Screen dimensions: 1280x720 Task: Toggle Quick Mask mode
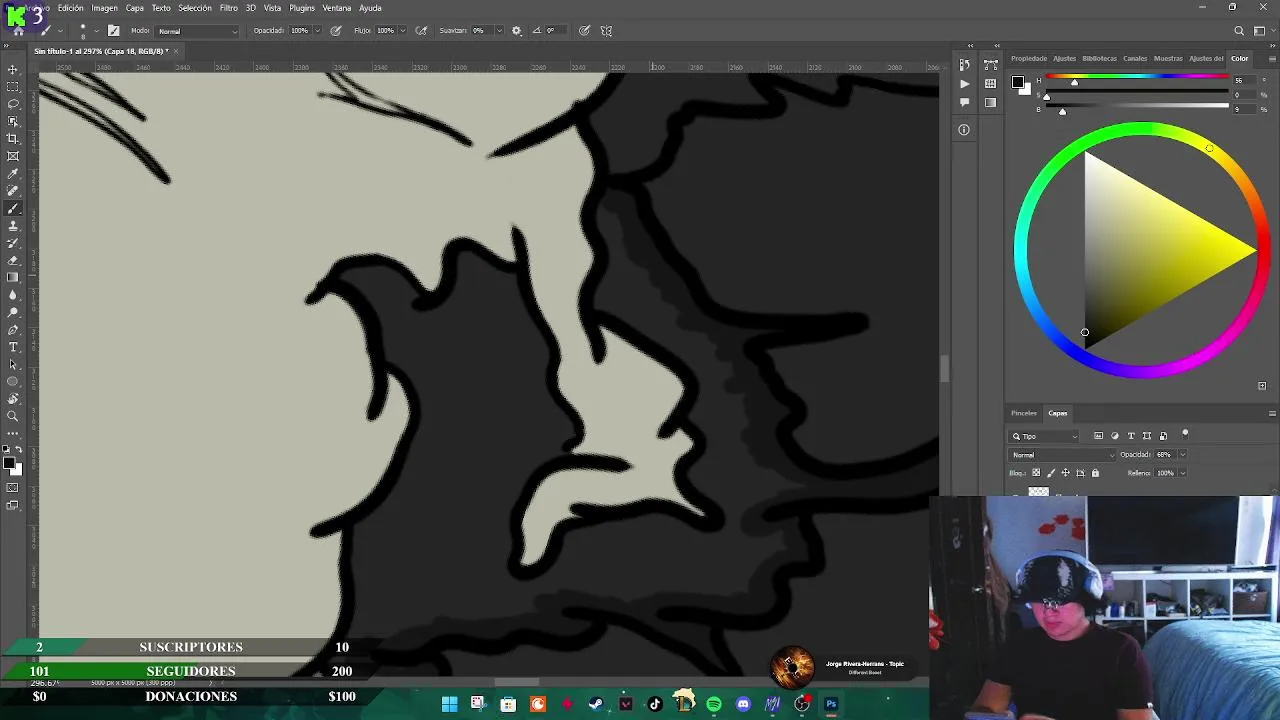pos(13,488)
